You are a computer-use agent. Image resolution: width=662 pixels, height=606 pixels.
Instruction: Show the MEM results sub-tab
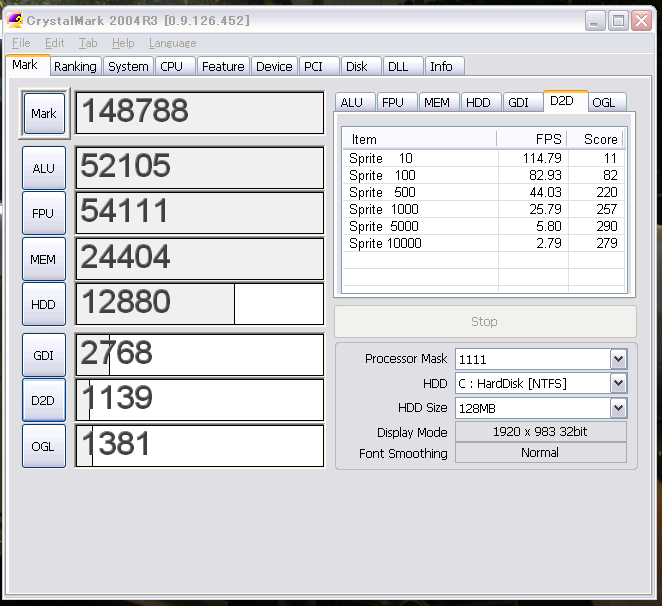click(439, 102)
